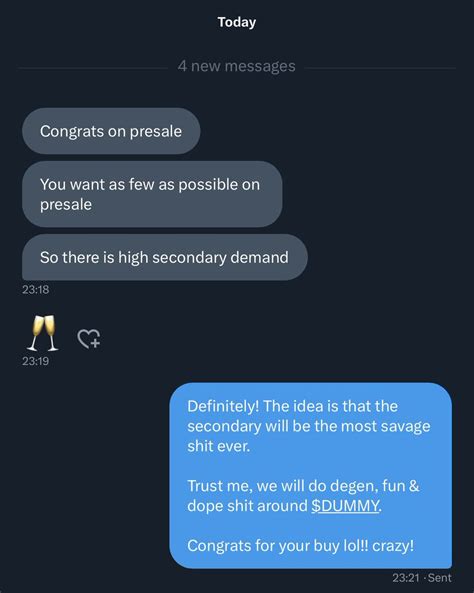
Task: Tap the 23:18 timestamp
Action: [36, 290]
